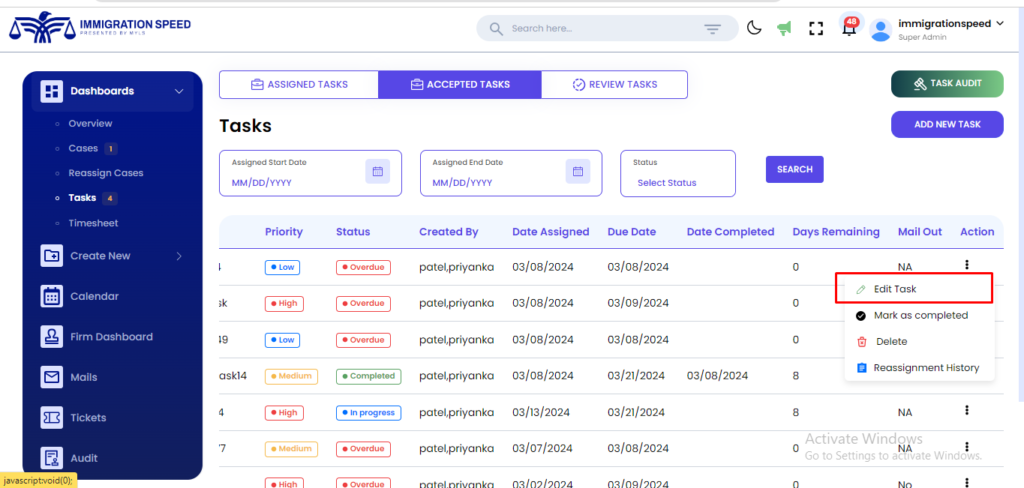
Task: Click the Task Audit button
Action: click(947, 84)
